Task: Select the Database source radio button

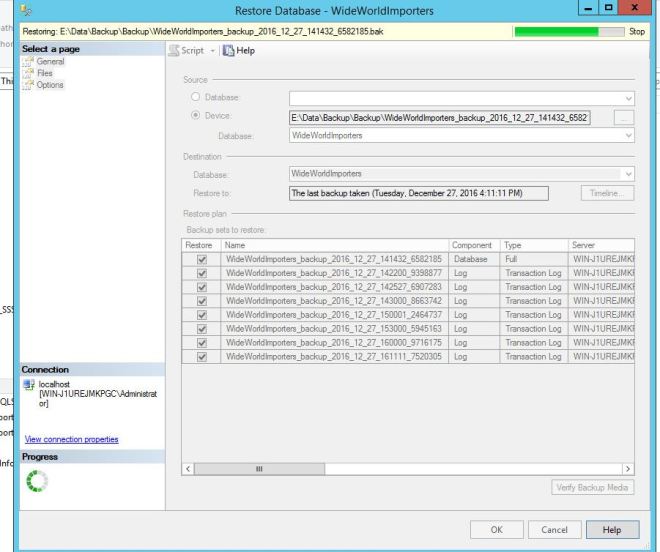Action: tap(195, 97)
